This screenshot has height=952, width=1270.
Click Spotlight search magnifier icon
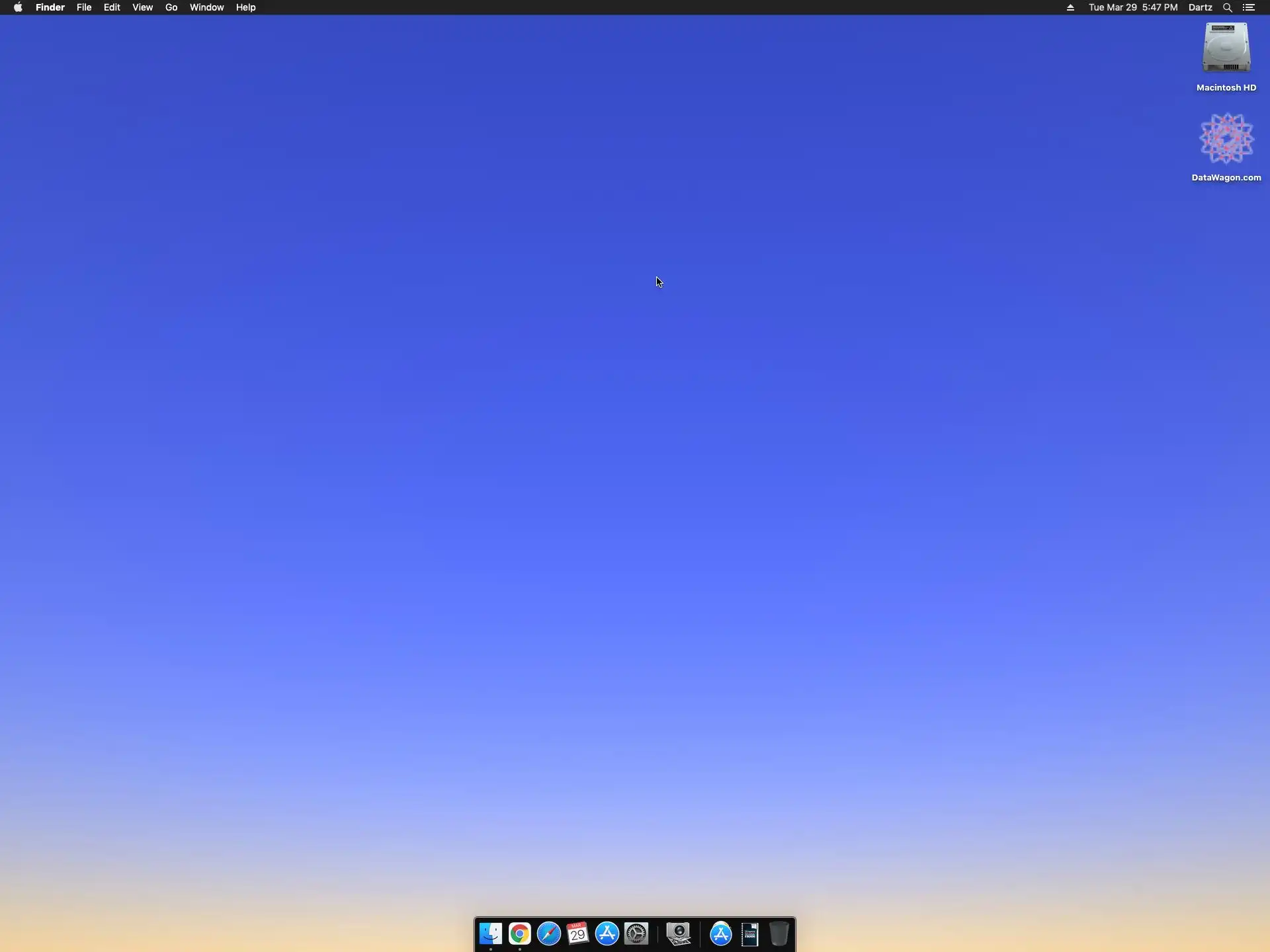click(1227, 7)
